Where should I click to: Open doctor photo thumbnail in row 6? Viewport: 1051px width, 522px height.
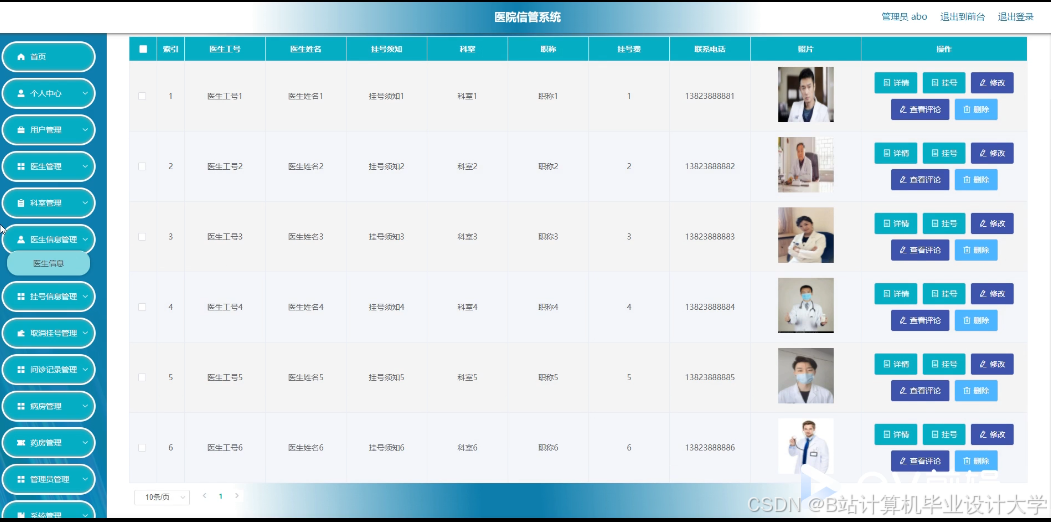tap(806, 446)
